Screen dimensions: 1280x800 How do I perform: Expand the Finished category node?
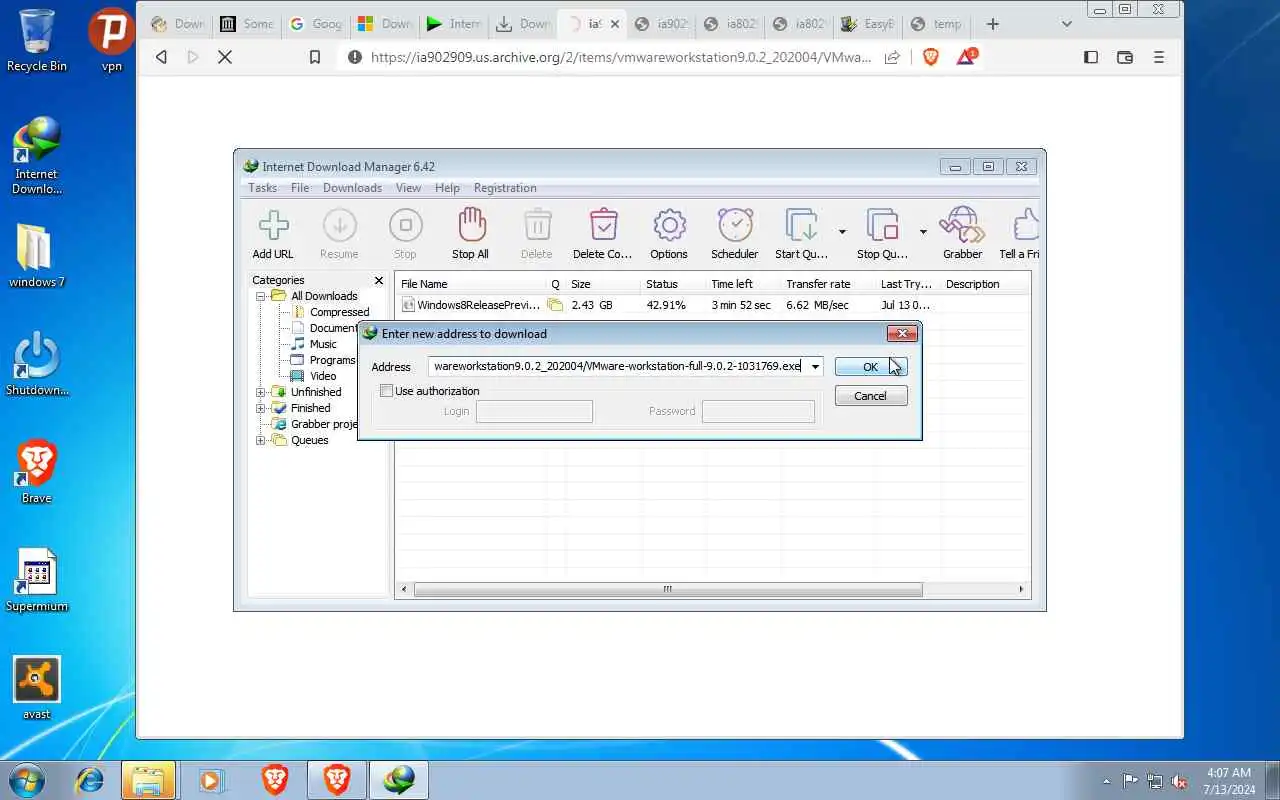click(x=261, y=408)
